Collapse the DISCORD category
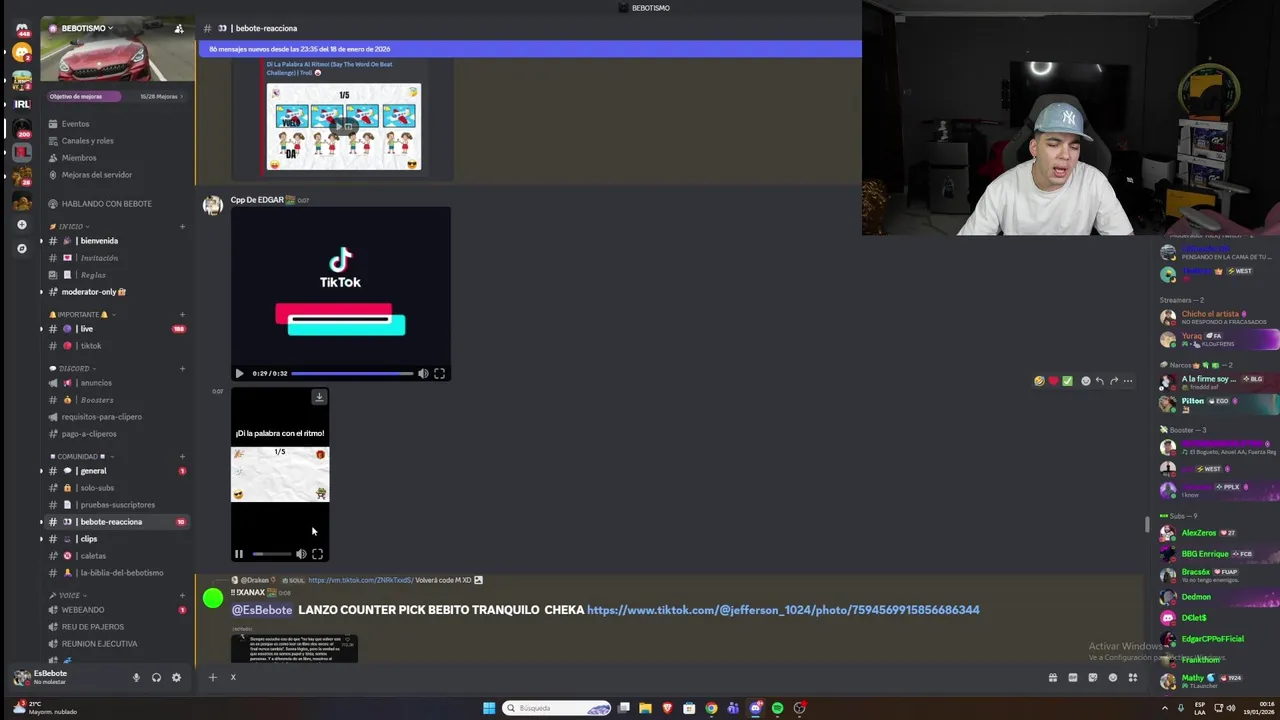Image resolution: width=1280 pixels, height=720 pixels. [73, 369]
